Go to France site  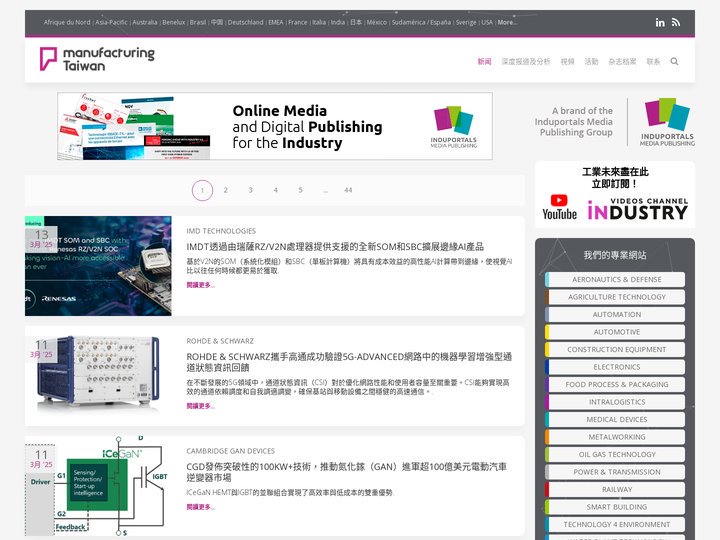(298, 22)
